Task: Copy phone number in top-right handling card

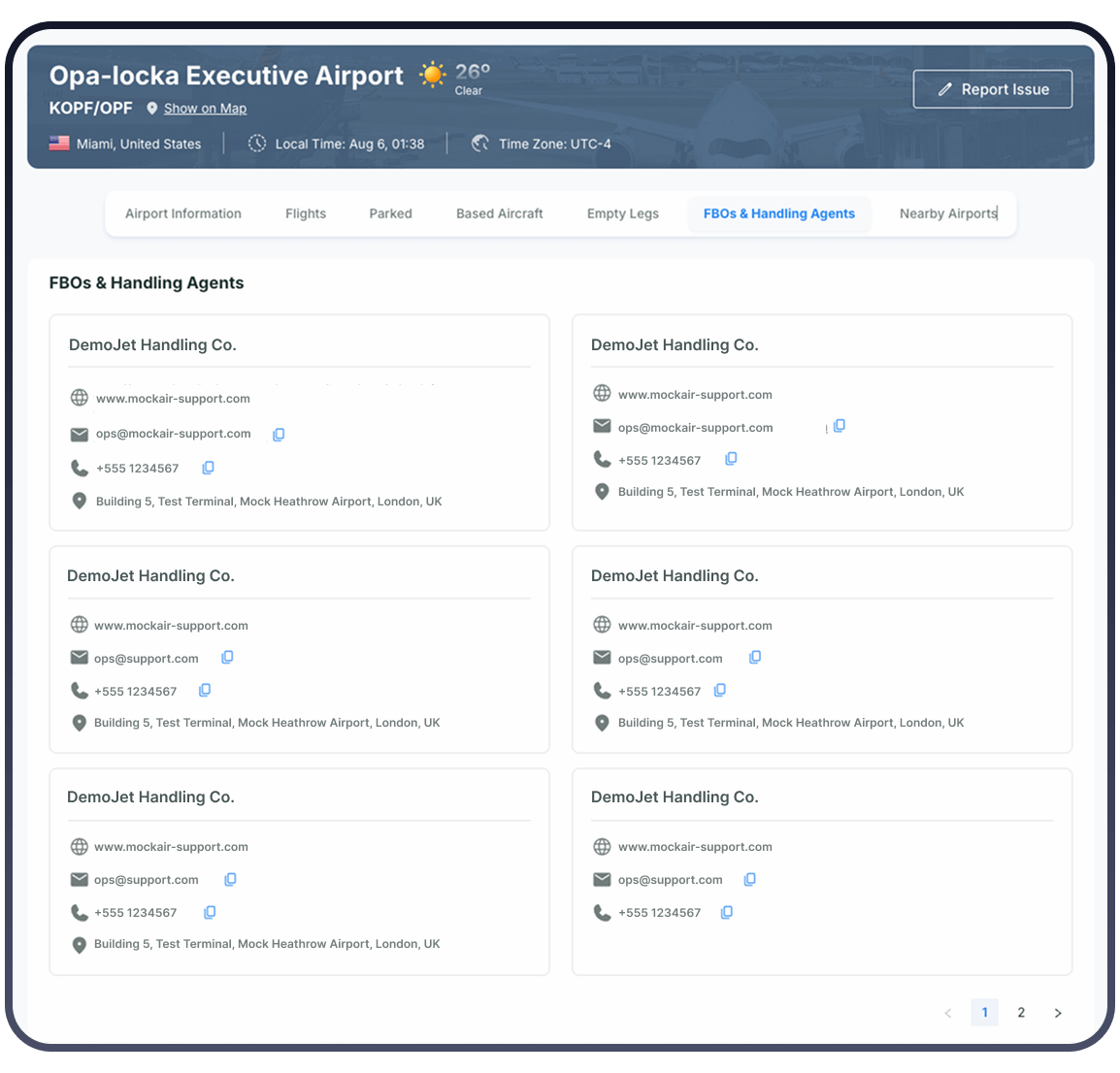Action: point(731,459)
